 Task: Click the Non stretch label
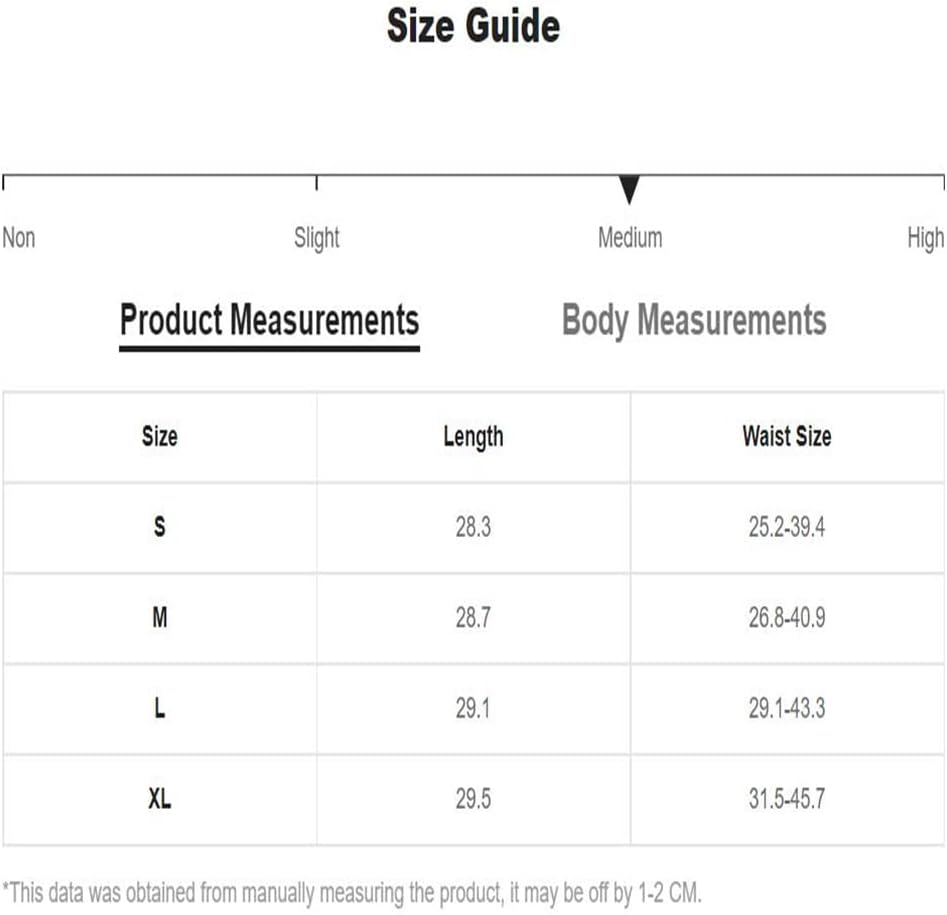[x=19, y=237]
